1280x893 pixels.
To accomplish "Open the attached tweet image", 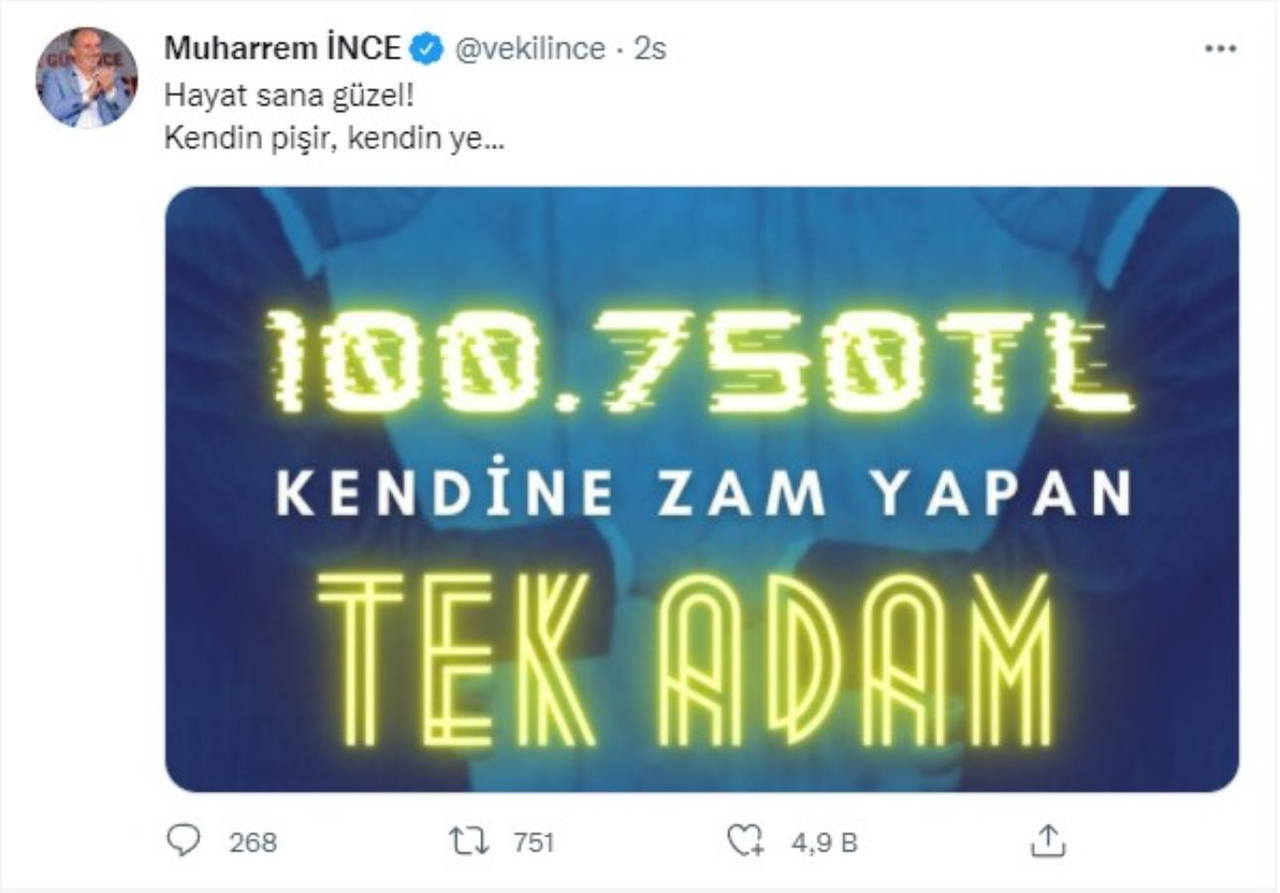I will [702, 489].
